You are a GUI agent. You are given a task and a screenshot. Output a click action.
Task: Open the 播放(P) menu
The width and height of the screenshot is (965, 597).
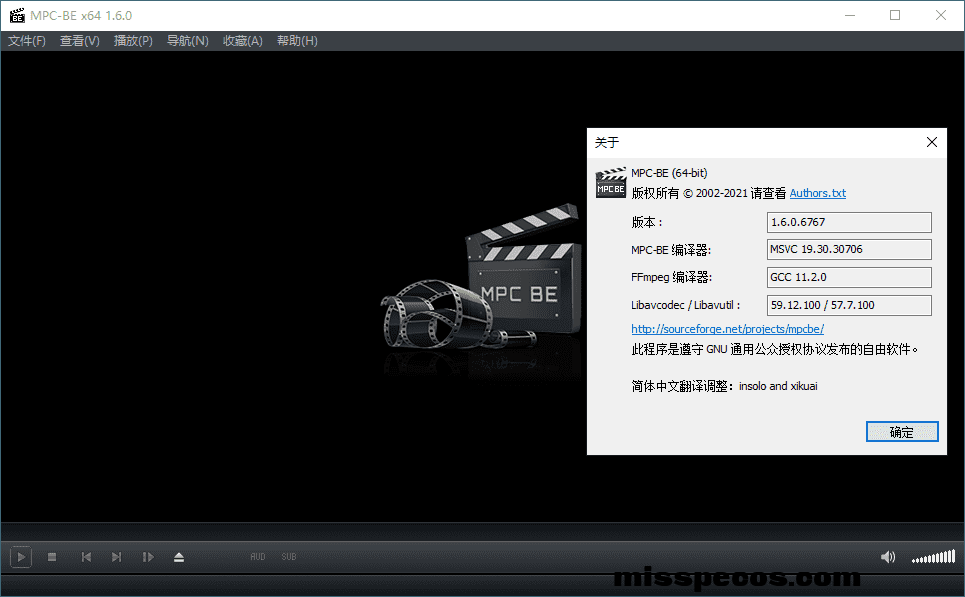click(133, 41)
